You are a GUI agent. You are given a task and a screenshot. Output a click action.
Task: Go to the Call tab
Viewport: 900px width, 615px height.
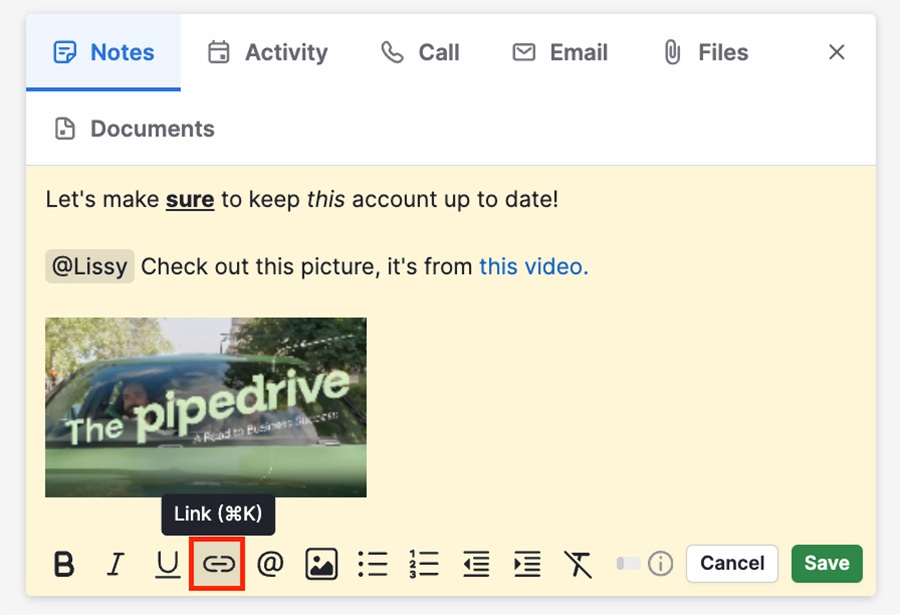pyautogui.click(x=420, y=52)
